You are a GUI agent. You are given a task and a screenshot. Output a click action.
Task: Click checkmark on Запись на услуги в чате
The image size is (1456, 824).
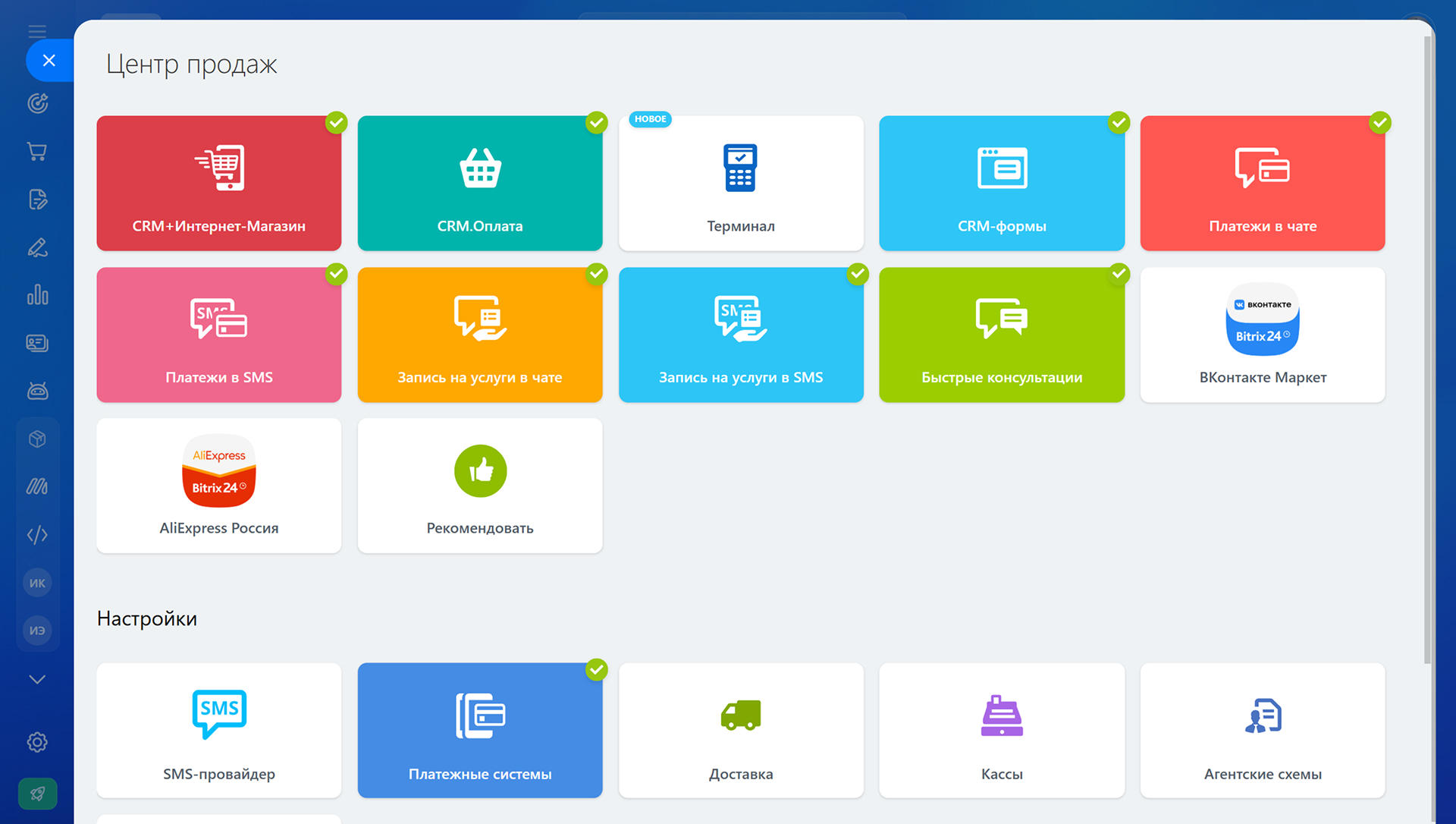click(x=597, y=274)
